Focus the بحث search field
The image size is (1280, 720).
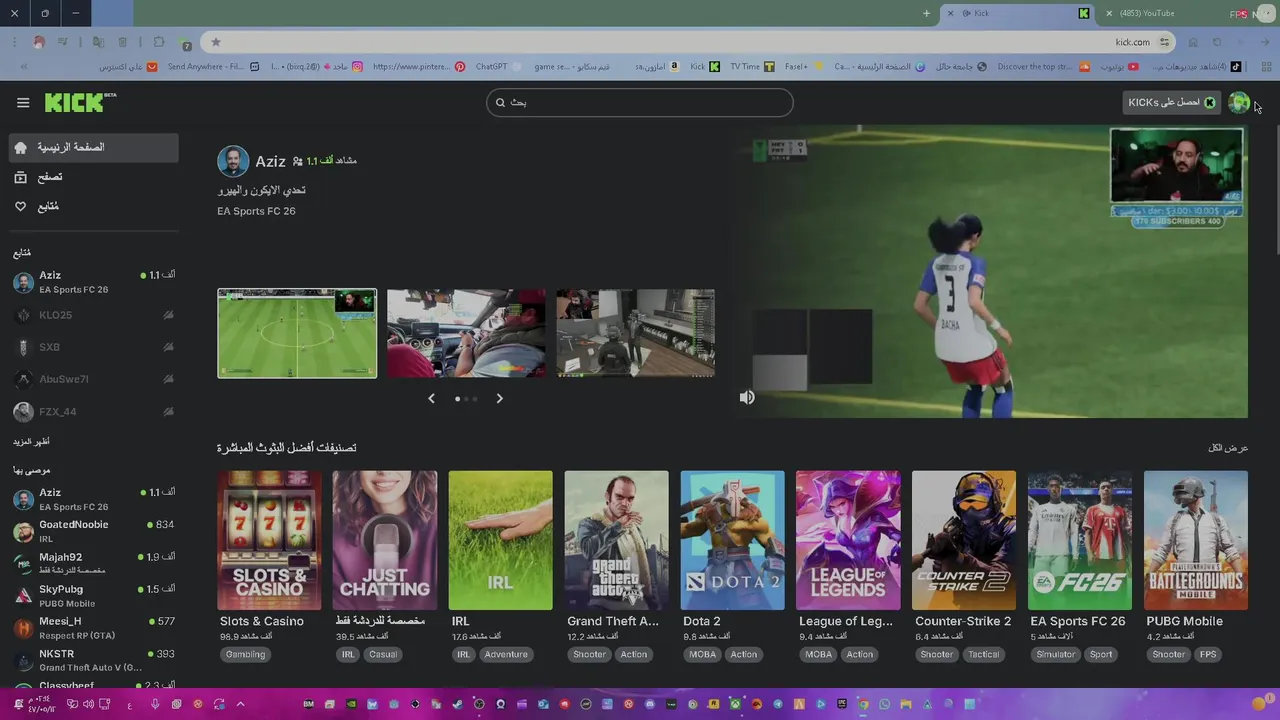(x=640, y=102)
